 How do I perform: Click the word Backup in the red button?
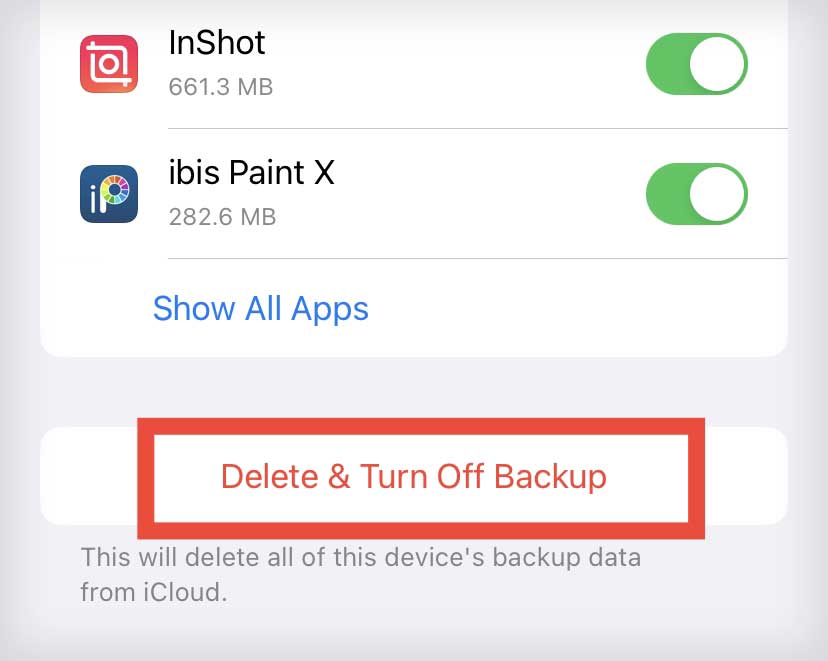click(551, 476)
